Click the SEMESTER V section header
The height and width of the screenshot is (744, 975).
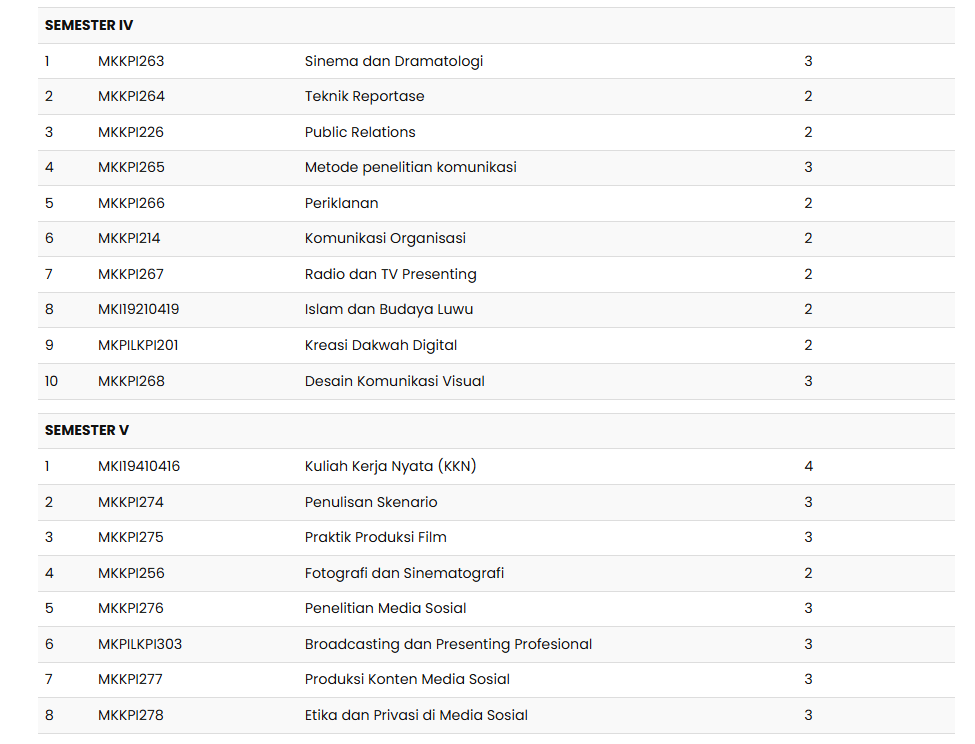pos(87,430)
